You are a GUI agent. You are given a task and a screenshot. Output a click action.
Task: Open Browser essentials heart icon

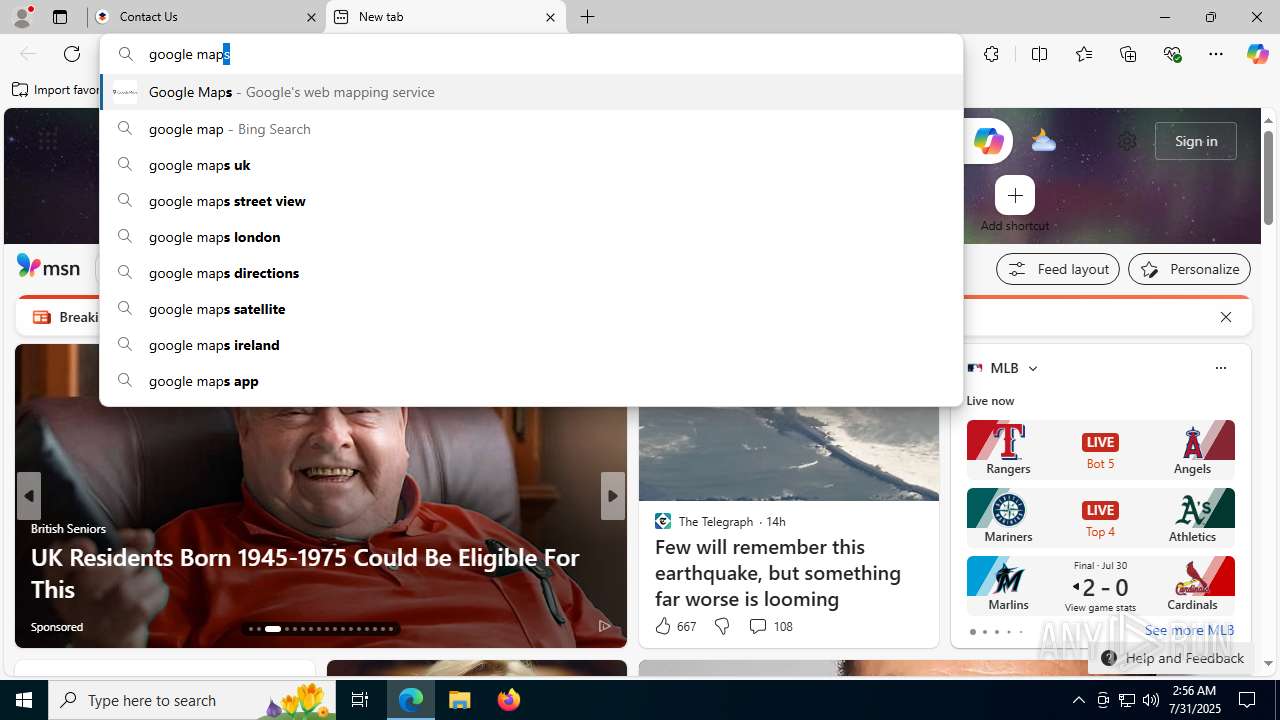pyautogui.click(x=1172, y=54)
